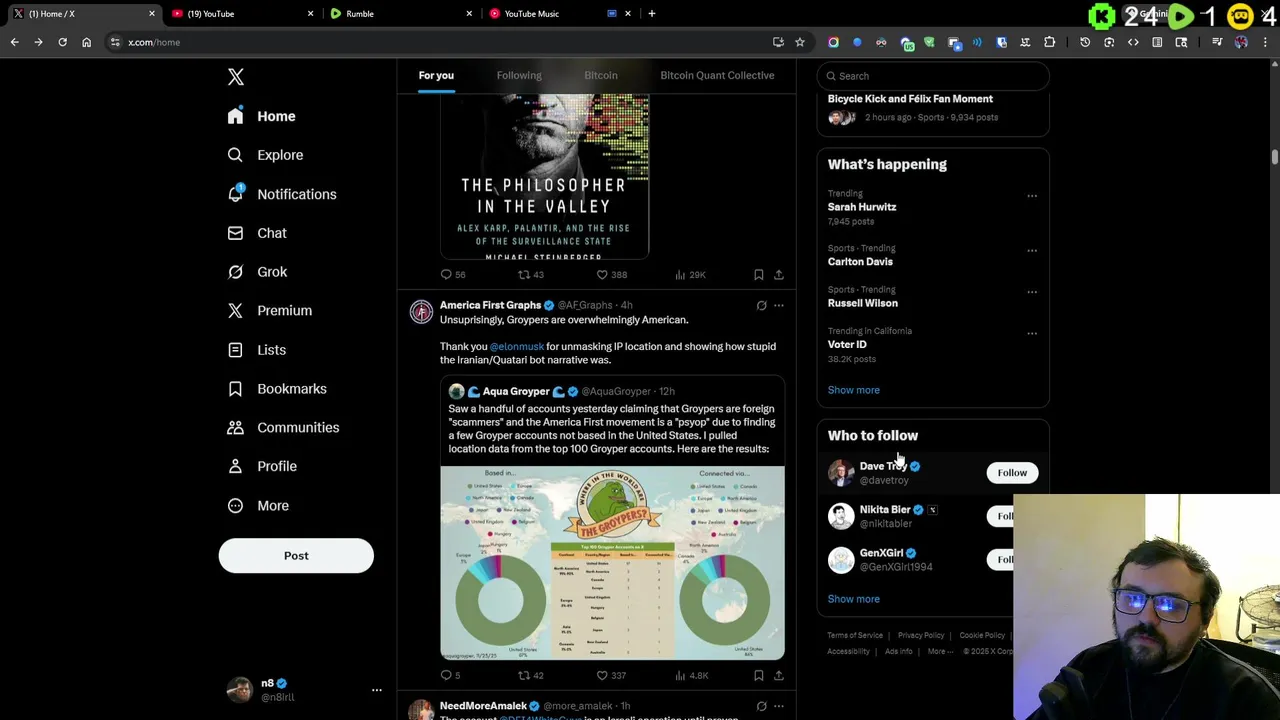Click the Post button

point(296,555)
